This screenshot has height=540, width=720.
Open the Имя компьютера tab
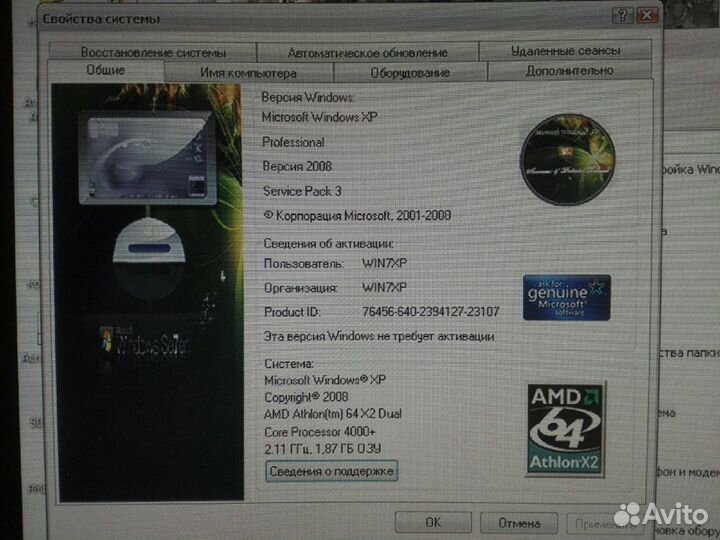(x=248, y=73)
